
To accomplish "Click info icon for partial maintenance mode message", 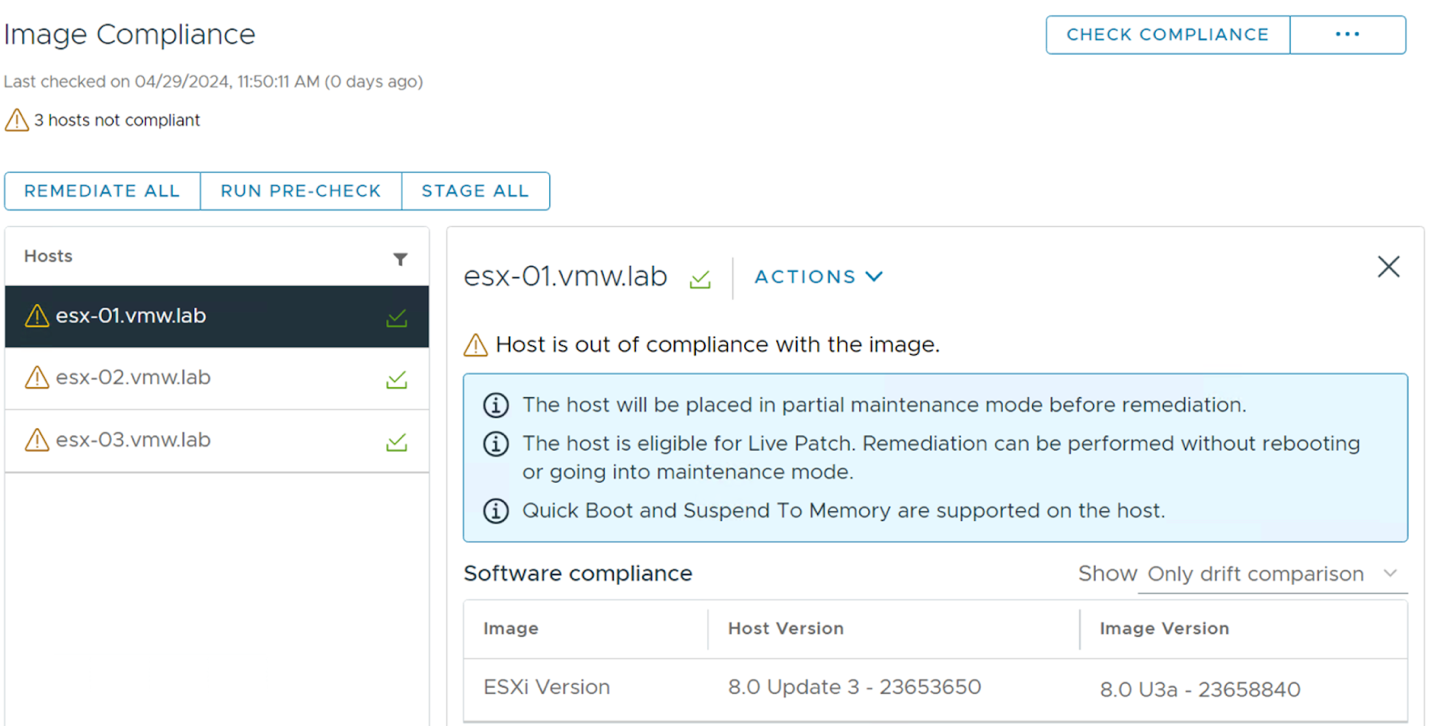I will (496, 405).
